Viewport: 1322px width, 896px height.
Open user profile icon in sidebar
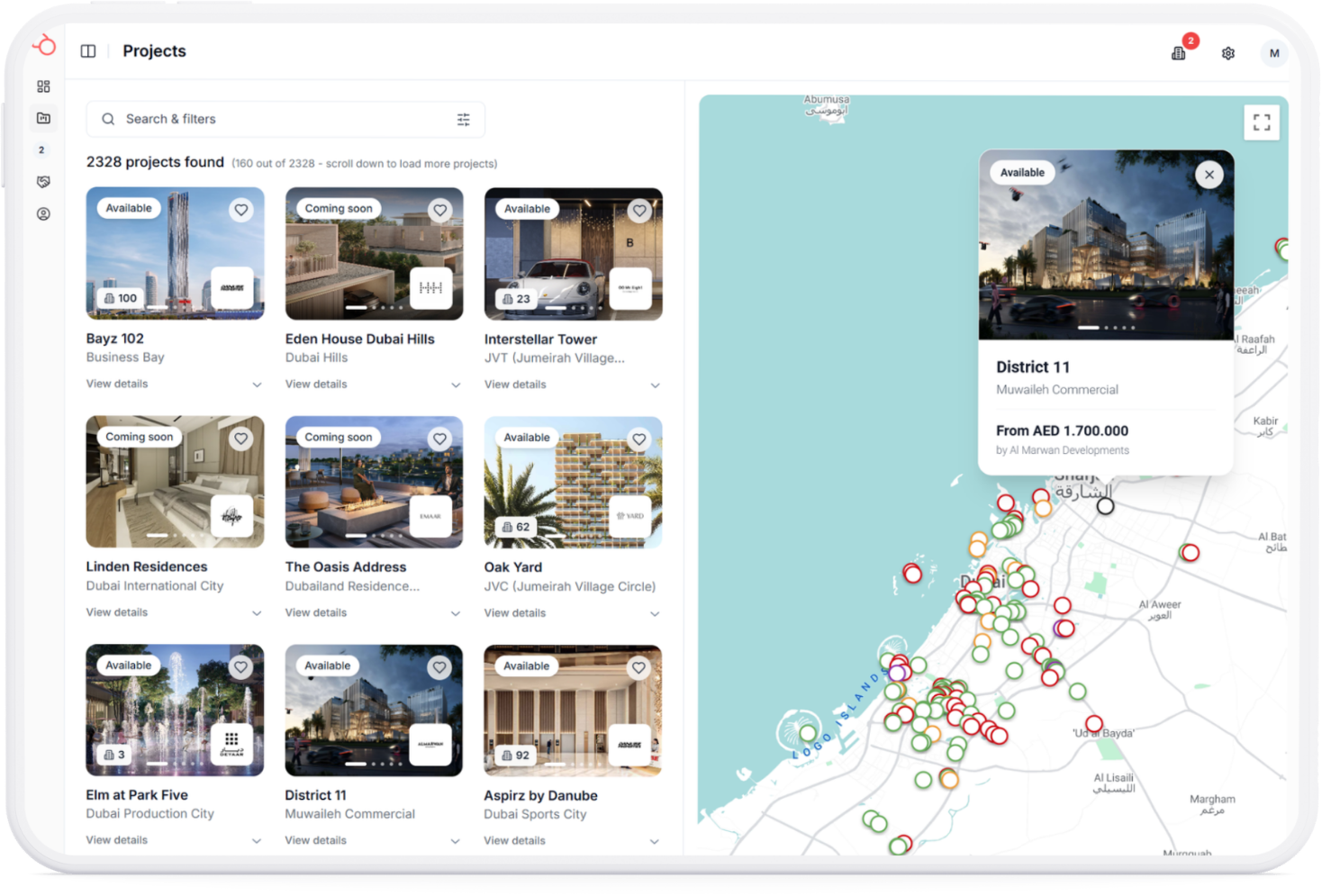pos(43,214)
